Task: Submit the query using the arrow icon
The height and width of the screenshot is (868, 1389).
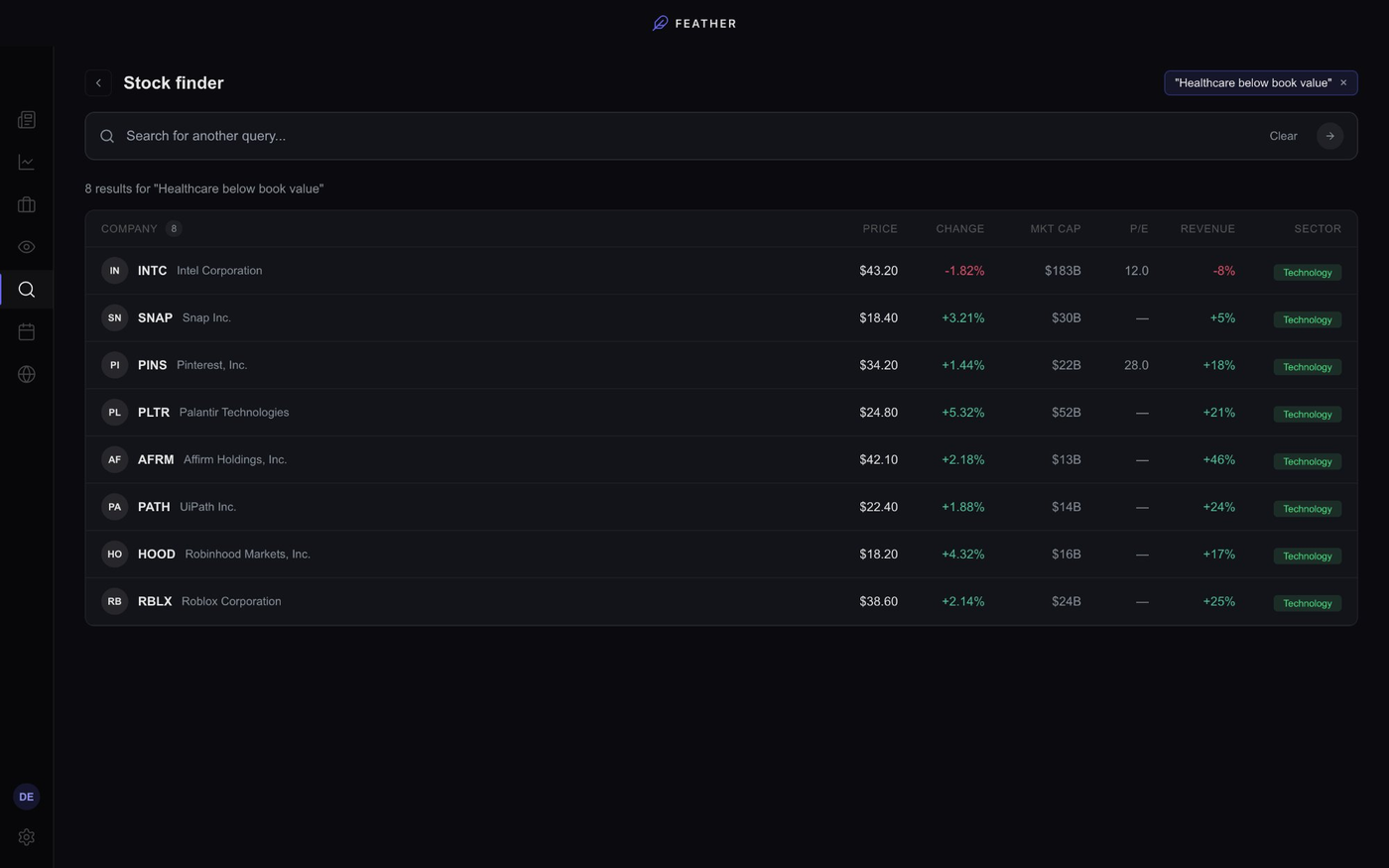Action: point(1329,135)
